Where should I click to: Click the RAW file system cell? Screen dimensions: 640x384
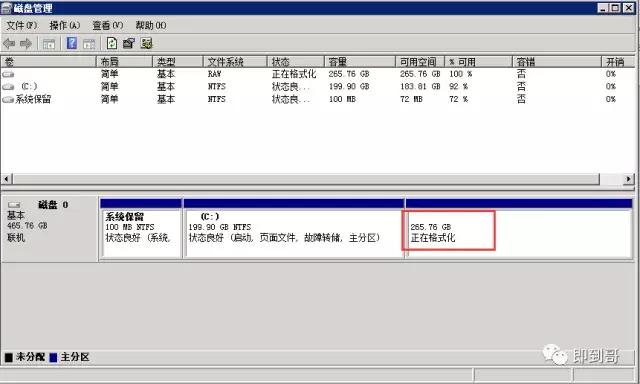coord(214,74)
